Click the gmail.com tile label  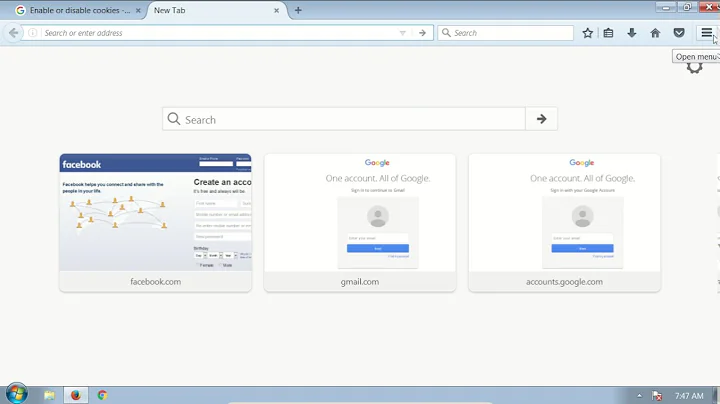click(x=360, y=281)
